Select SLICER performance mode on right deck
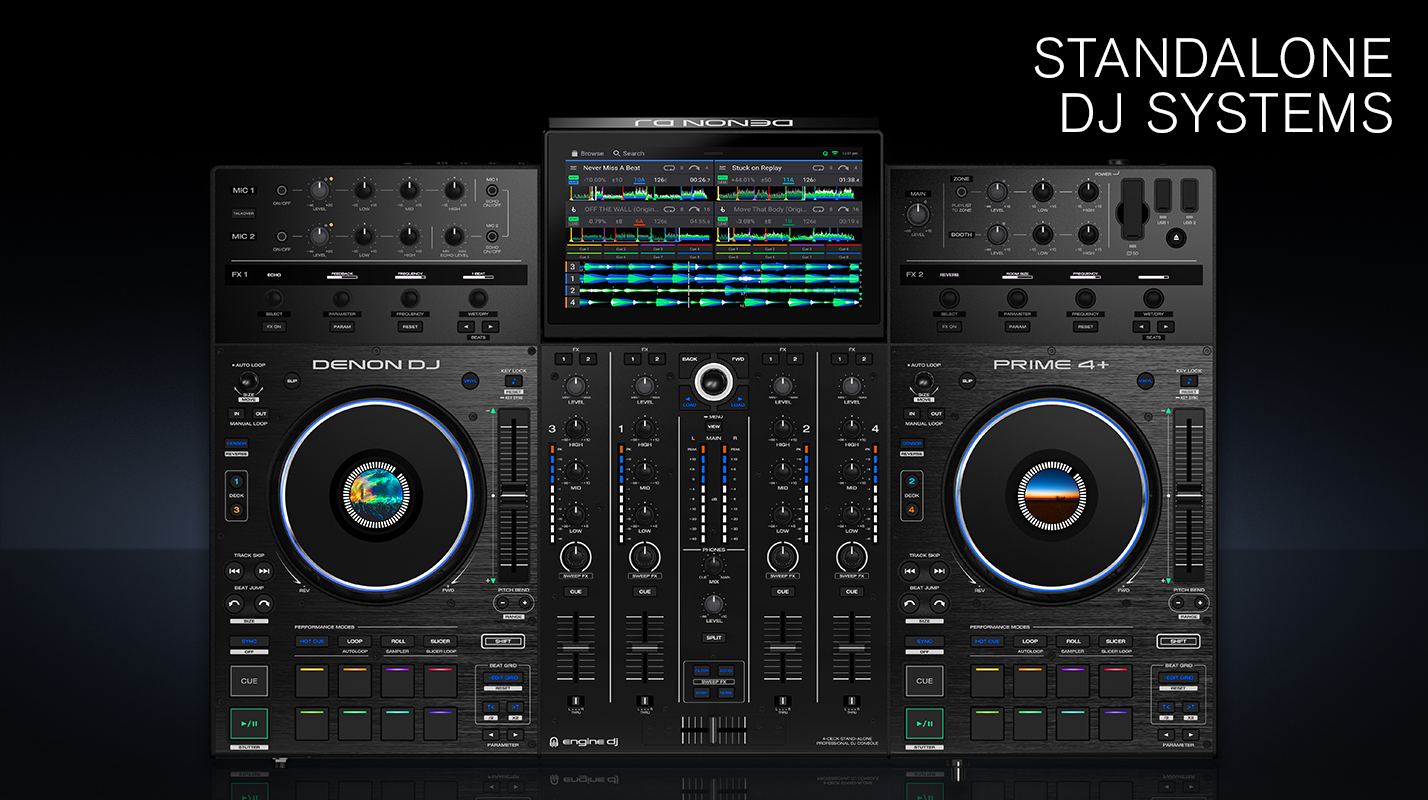Screen dimensions: 1428x800 (x=1115, y=641)
